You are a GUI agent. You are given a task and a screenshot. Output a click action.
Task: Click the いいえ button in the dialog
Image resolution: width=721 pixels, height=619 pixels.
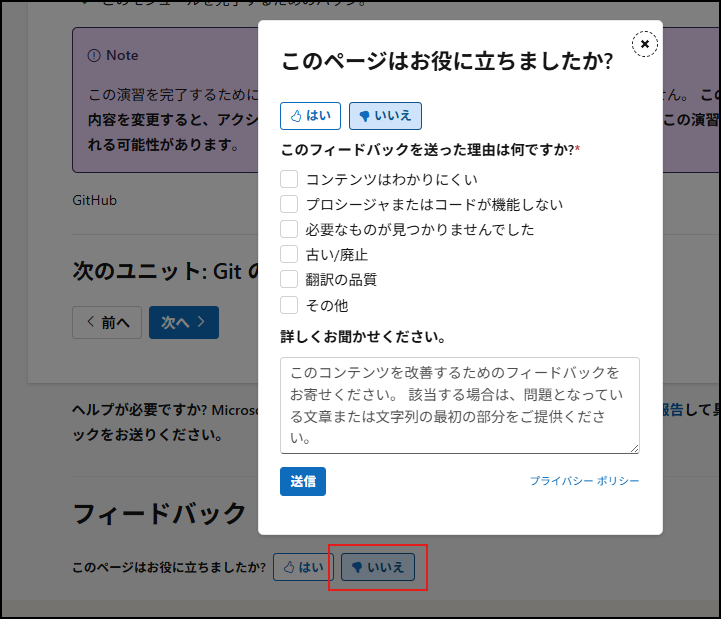385,116
